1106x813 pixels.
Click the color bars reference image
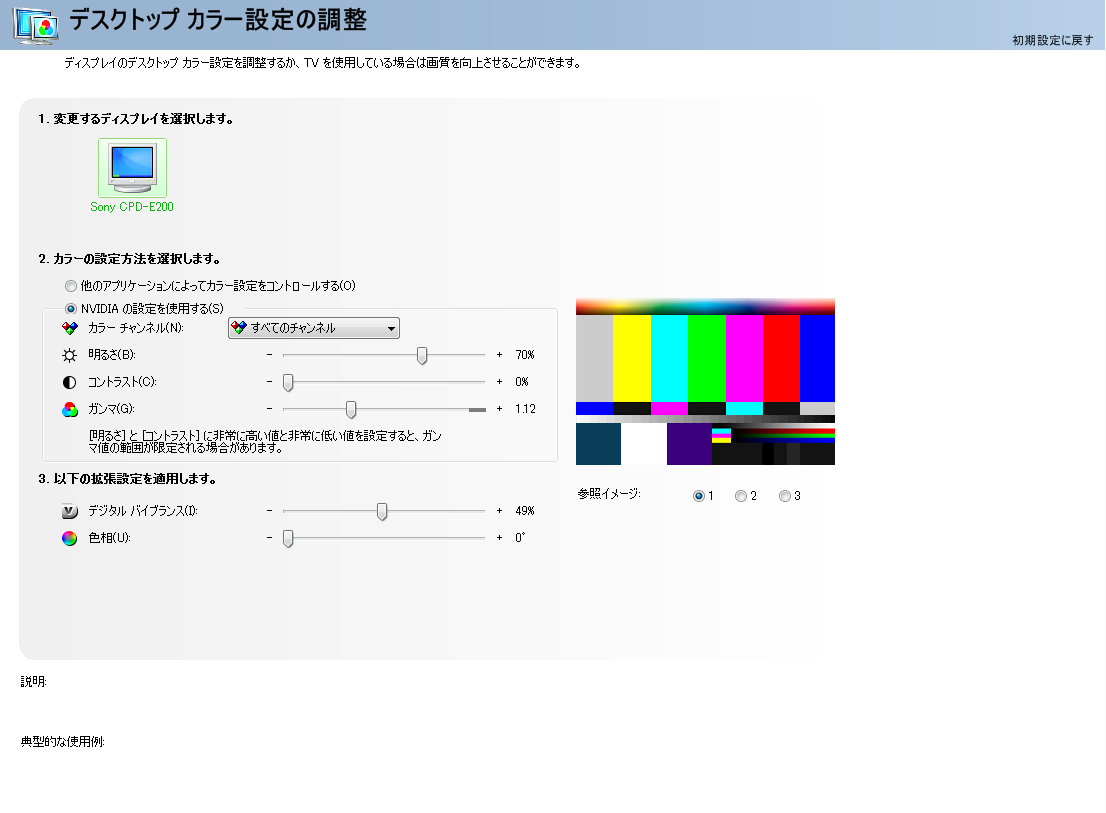705,382
